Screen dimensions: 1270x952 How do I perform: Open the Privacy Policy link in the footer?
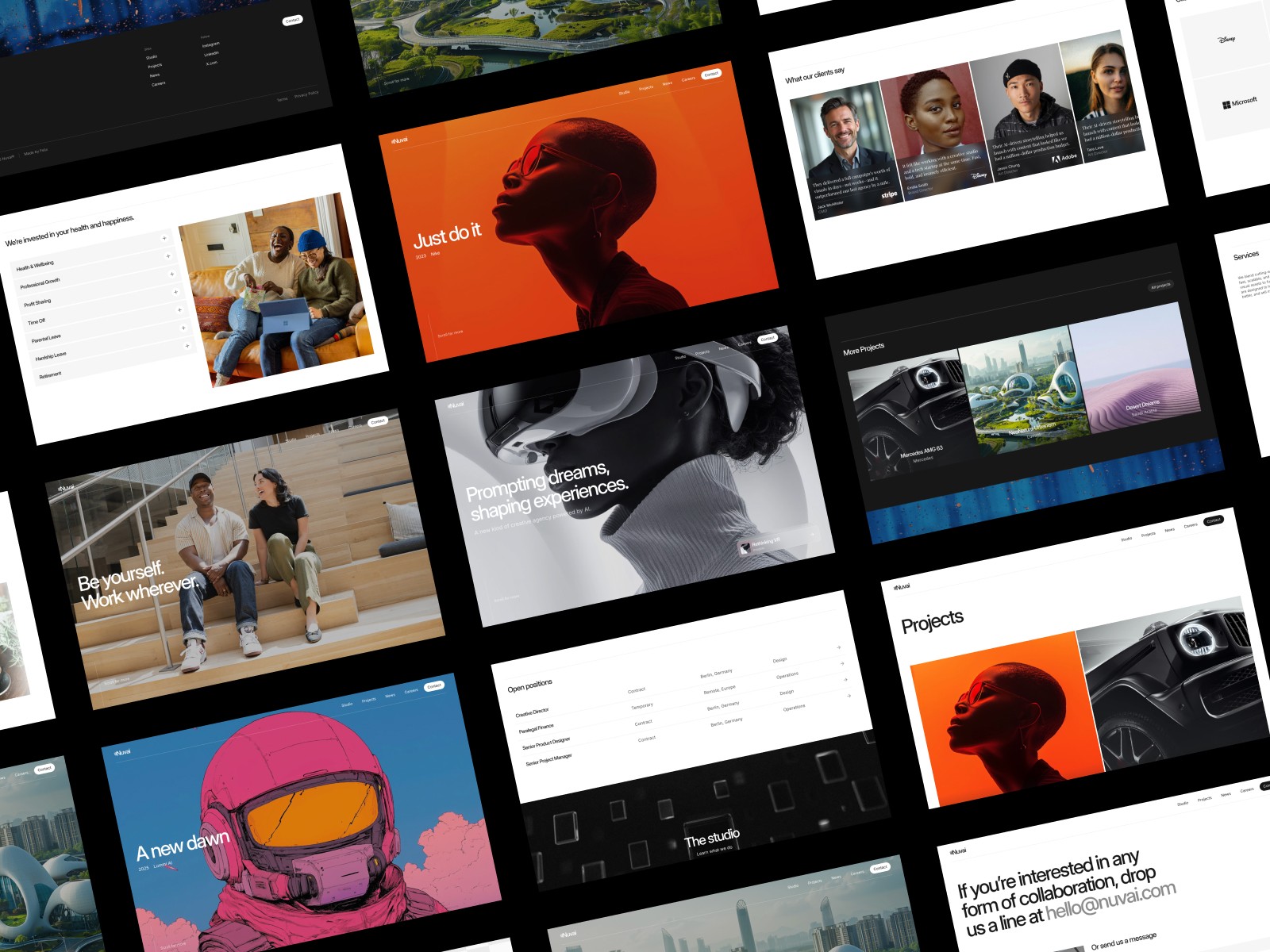[306, 94]
